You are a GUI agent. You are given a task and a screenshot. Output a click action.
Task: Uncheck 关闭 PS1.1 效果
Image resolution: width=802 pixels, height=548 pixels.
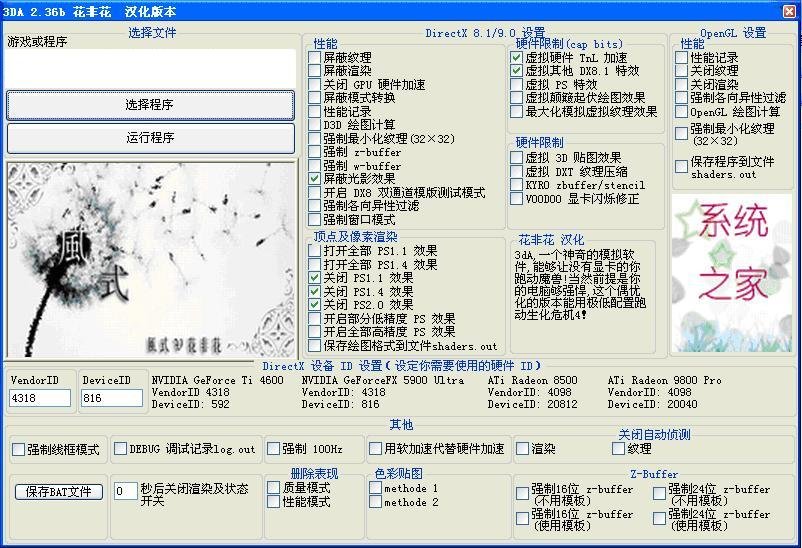click(x=315, y=278)
